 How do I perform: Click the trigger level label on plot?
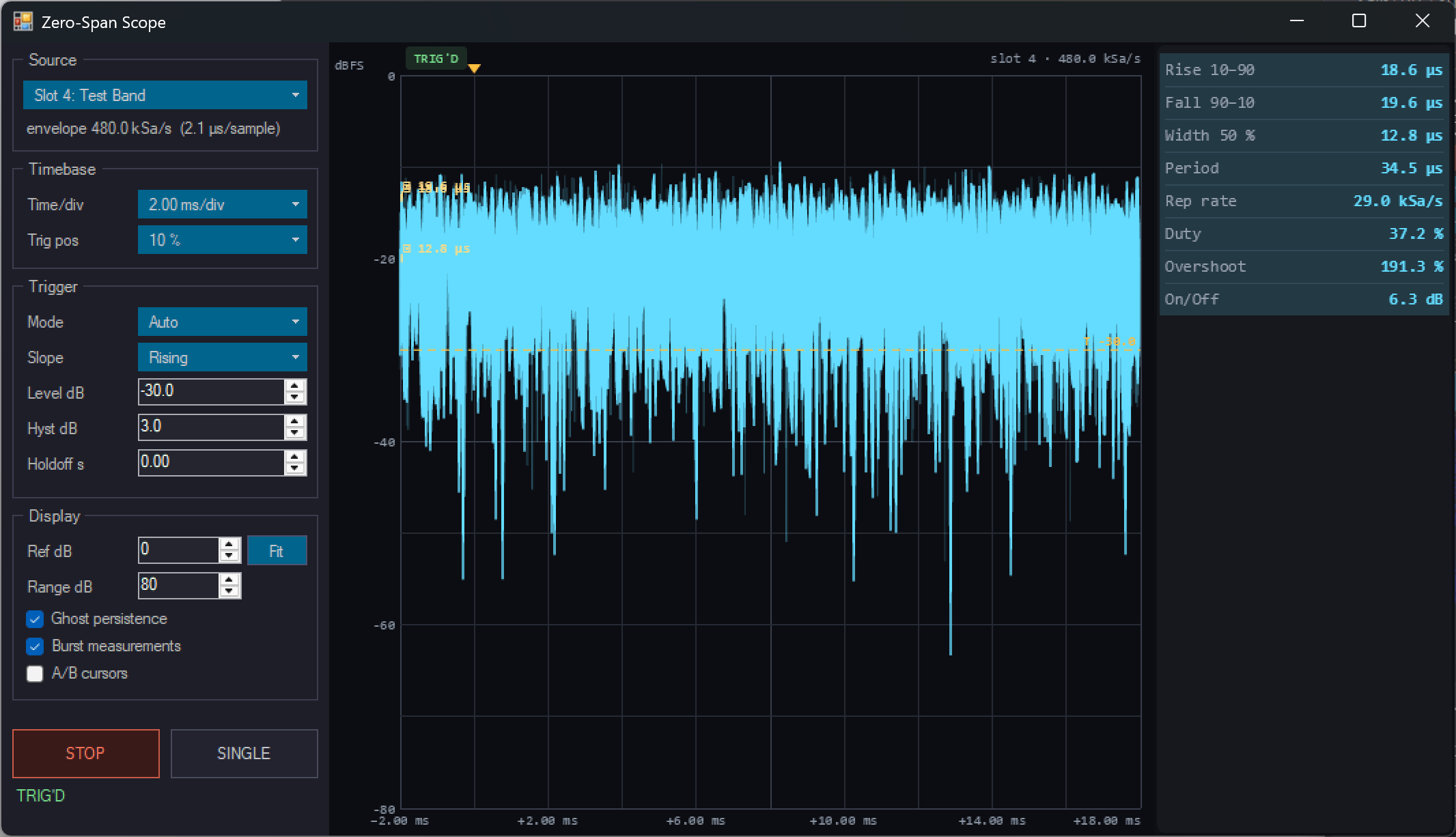[x=1110, y=341]
